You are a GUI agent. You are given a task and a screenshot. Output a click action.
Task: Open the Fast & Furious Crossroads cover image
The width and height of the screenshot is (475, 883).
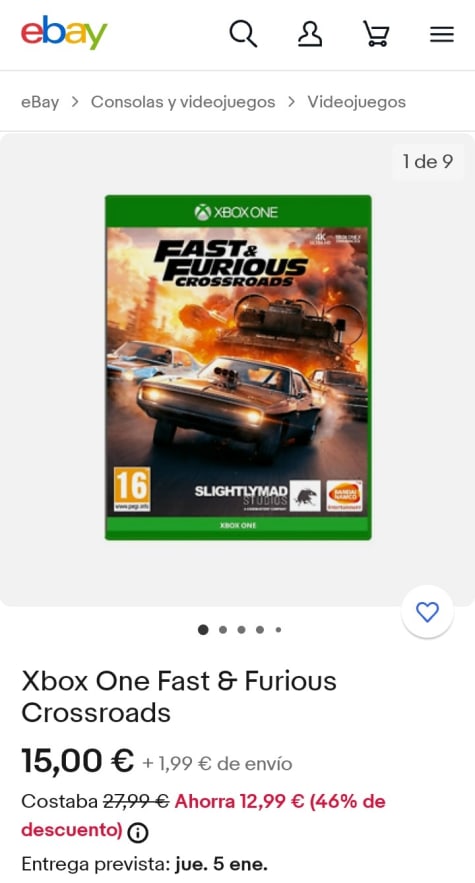point(238,367)
